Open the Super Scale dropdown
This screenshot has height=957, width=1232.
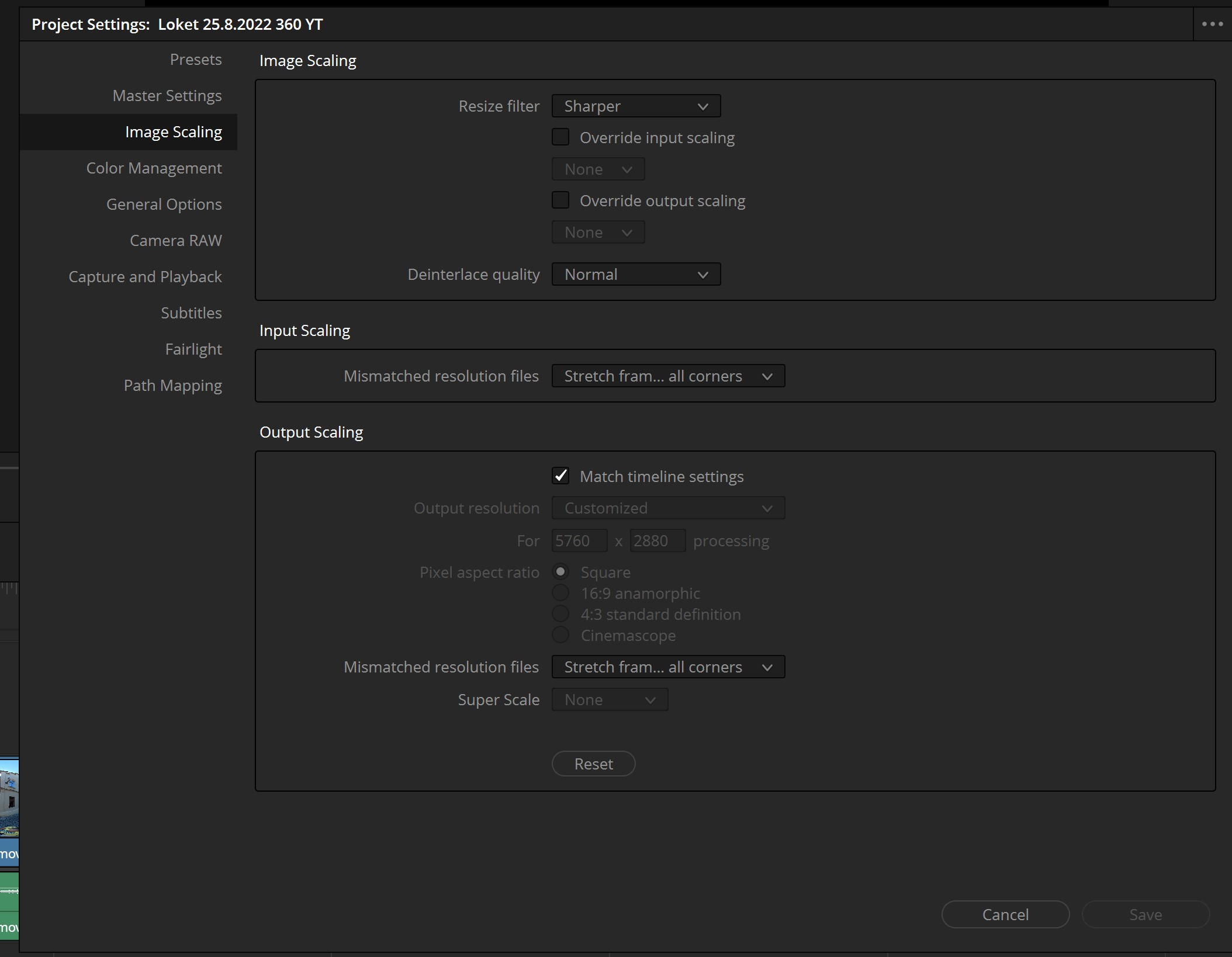click(610, 700)
